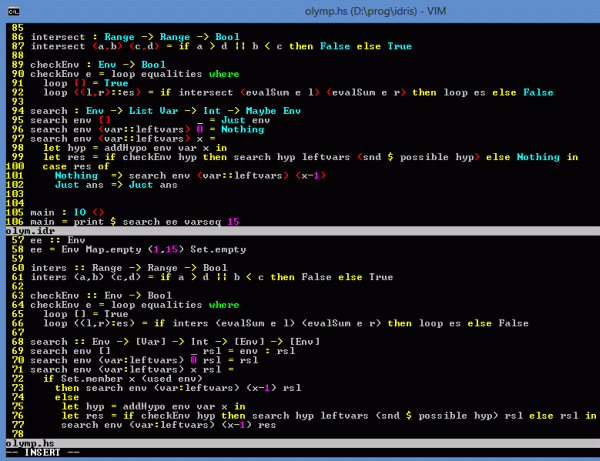This screenshot has height=461, width=600.
Task: Click 'inters' call on line 66
Action: tap(190, 323)
